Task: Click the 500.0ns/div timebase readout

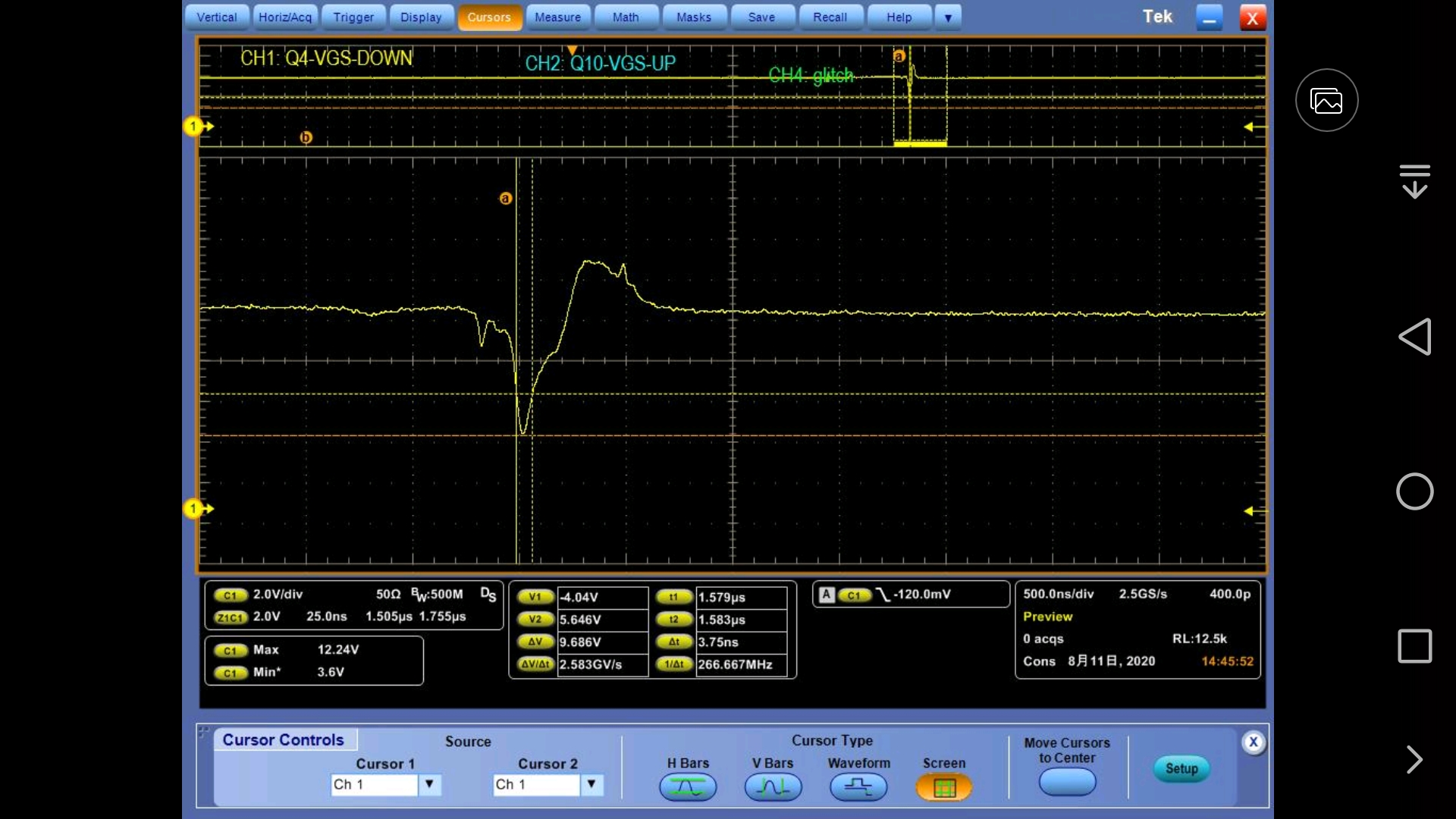Action: 1059,594
